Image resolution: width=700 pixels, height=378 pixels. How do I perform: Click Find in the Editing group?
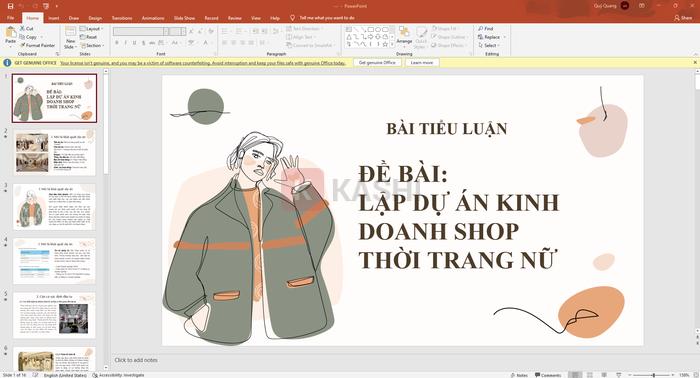click(x=486, y=29)
